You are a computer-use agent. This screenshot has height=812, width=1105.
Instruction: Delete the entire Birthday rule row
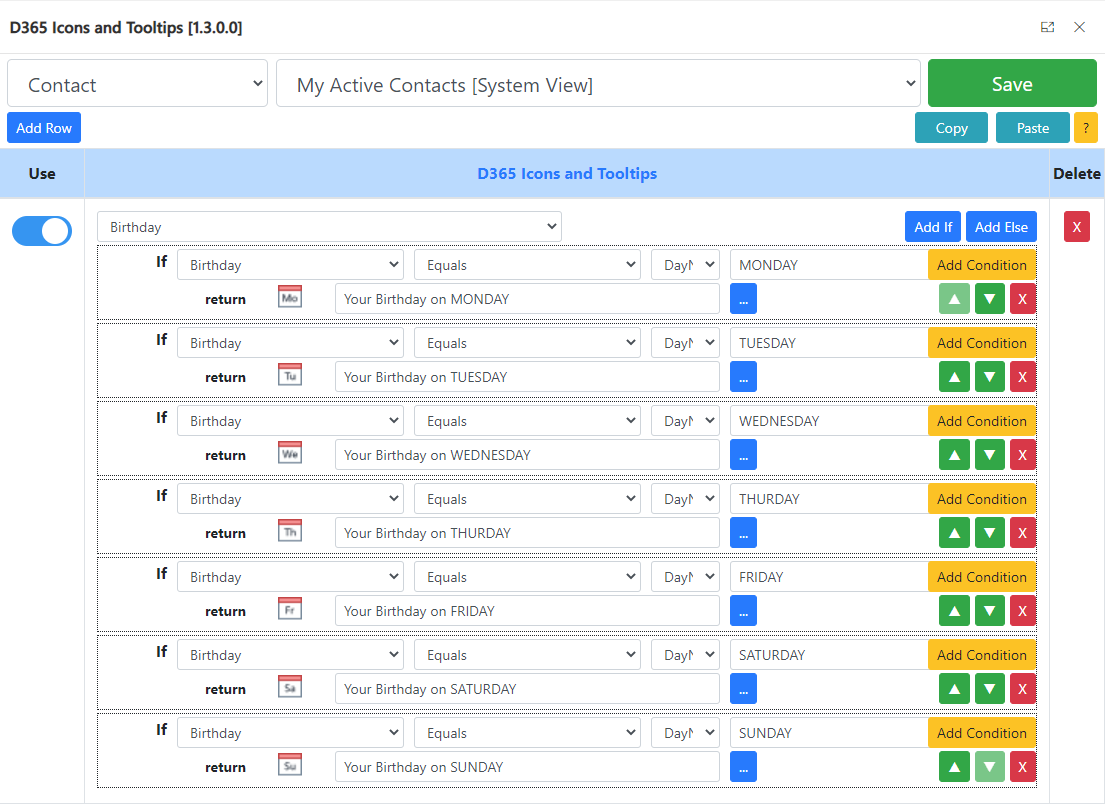point(1076,227)
